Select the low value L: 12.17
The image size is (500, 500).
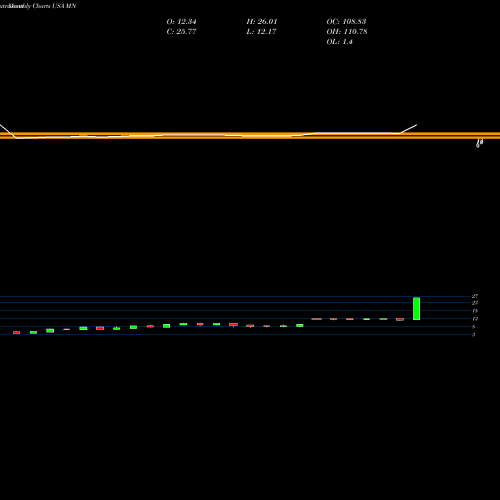pos(261,32)
